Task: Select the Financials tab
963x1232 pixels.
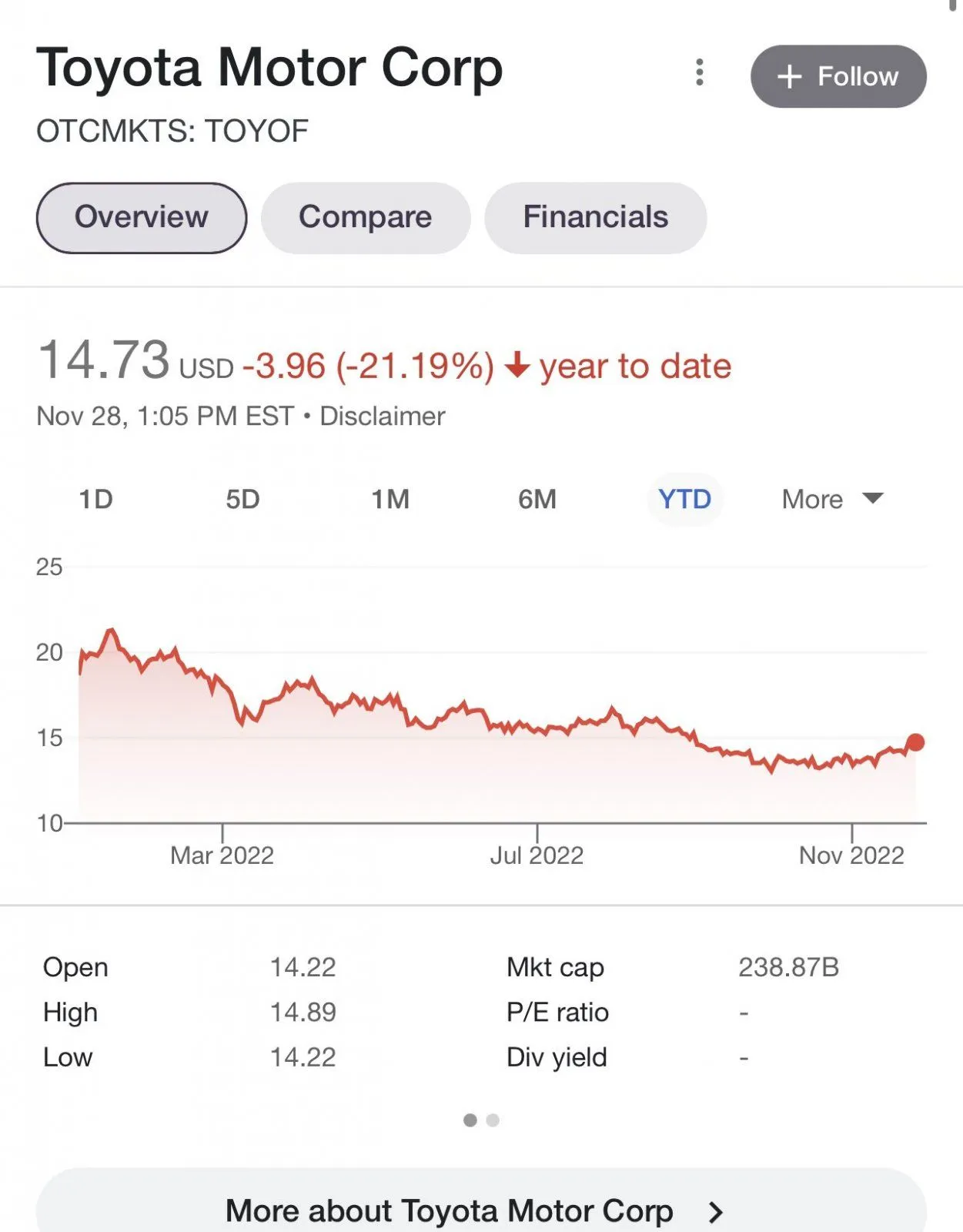Action: coord(595,218)
